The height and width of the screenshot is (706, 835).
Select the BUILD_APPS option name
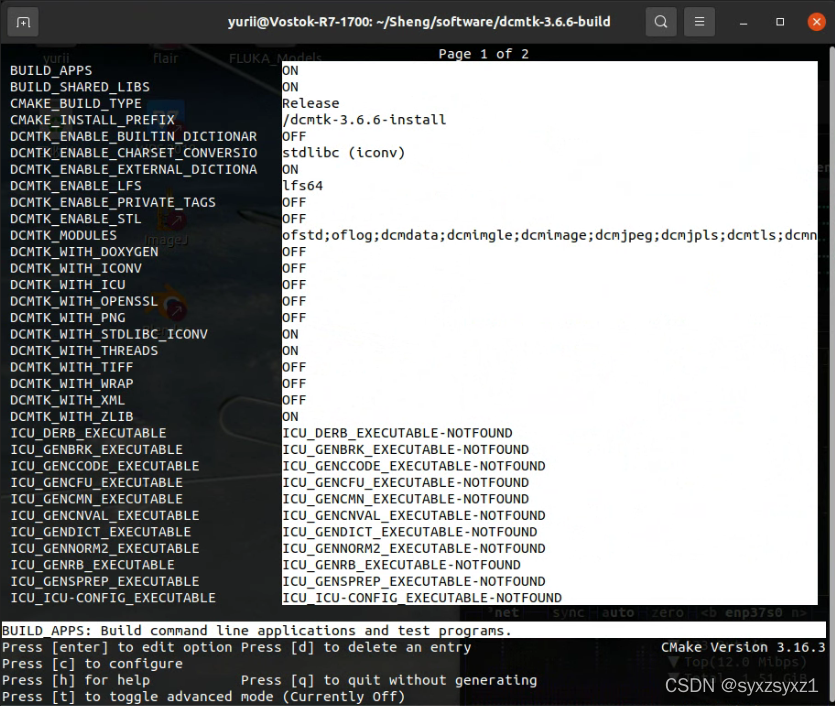(x=51, y=70)
